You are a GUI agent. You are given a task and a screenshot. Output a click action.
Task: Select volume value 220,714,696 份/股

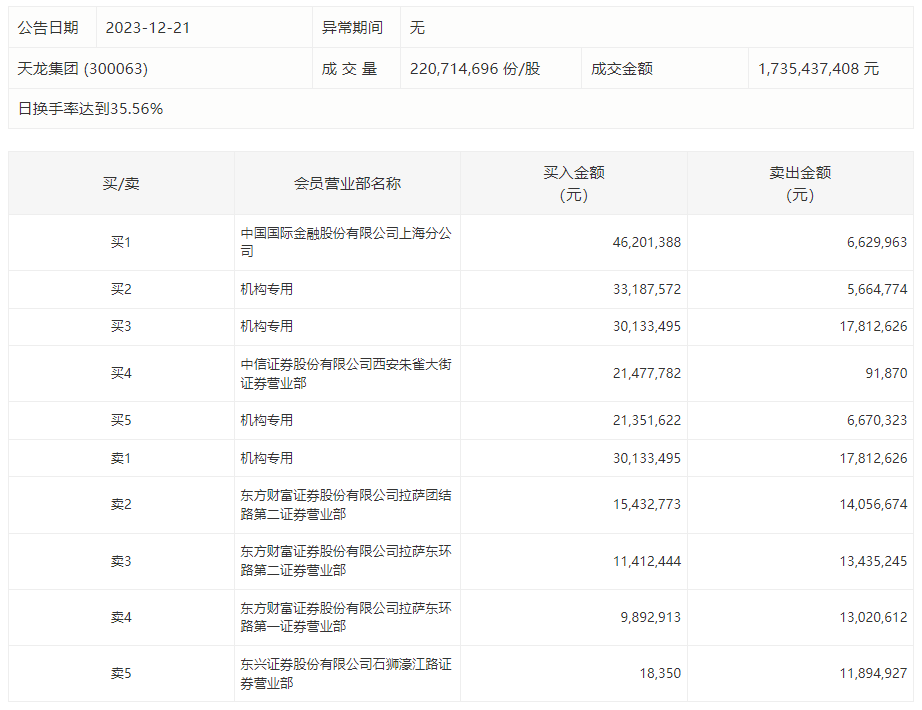pos(475,69)
